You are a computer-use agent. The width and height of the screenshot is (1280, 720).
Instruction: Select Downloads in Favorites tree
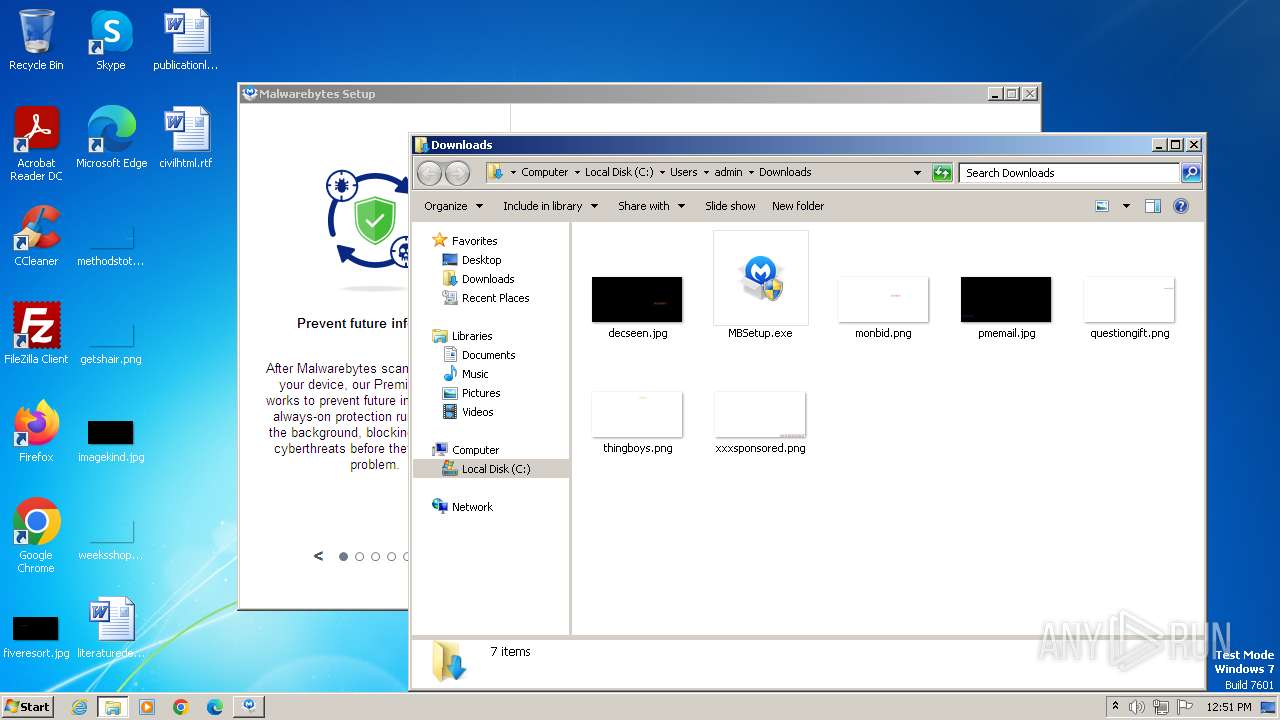point(488,279)
